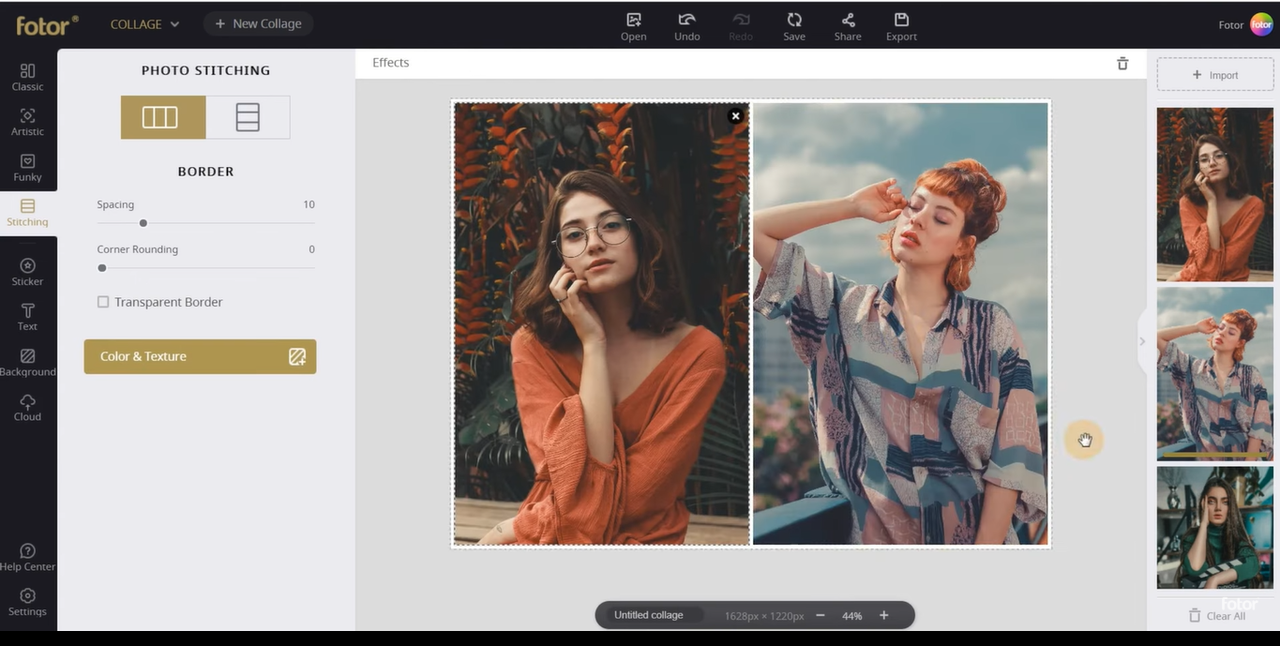Open the Background panel

click(27, 361)
